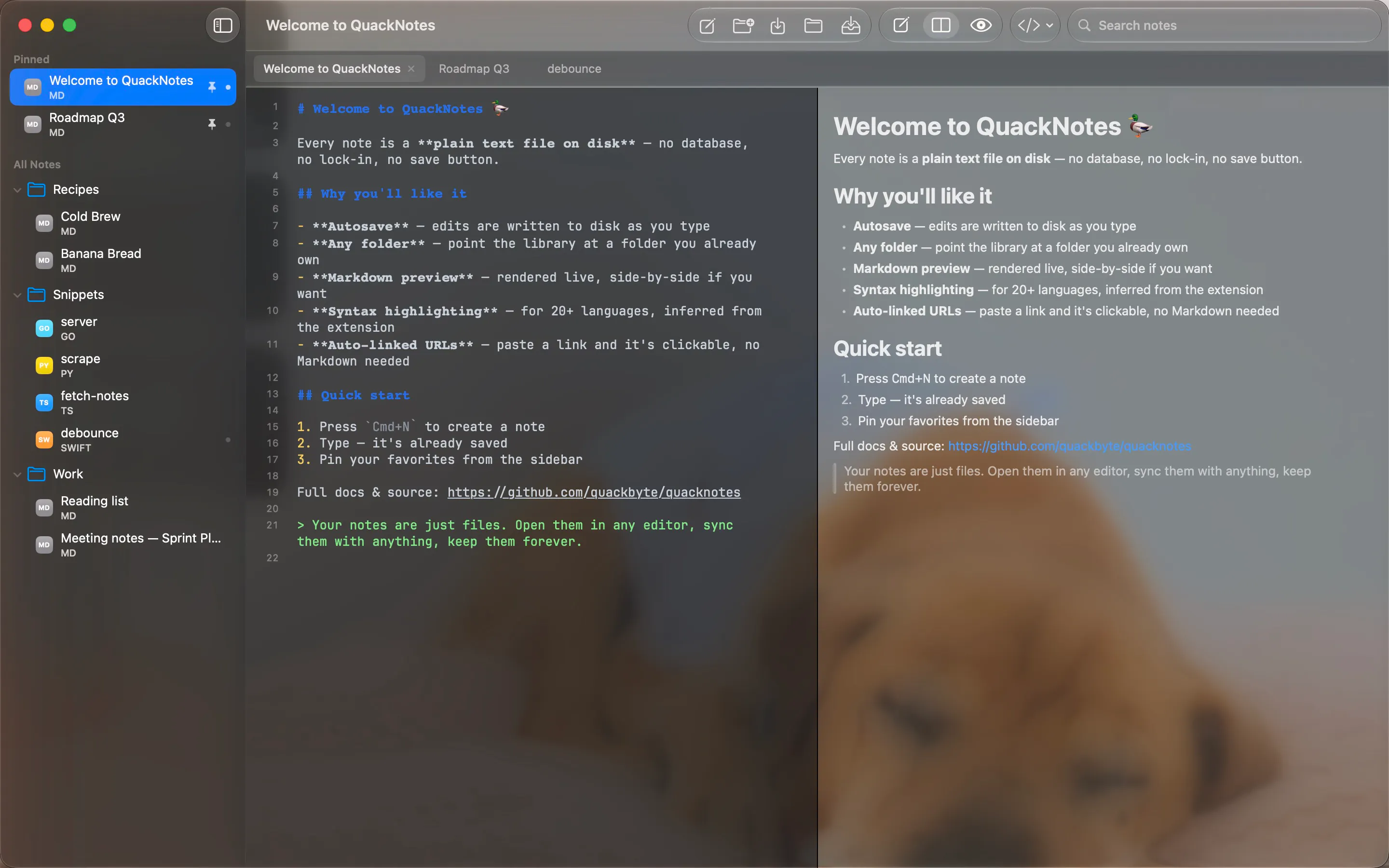
Task: Open Roadmap Q3 in the pinned list
Action: [x=123, y=124]
